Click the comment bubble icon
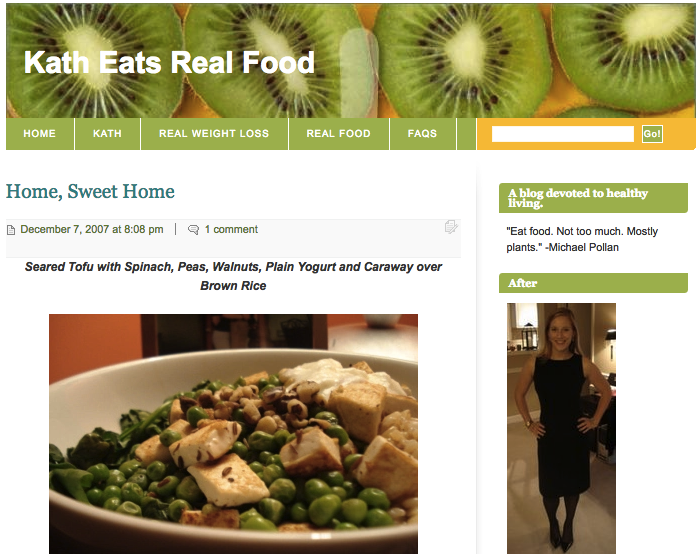 tap(193, 230)
